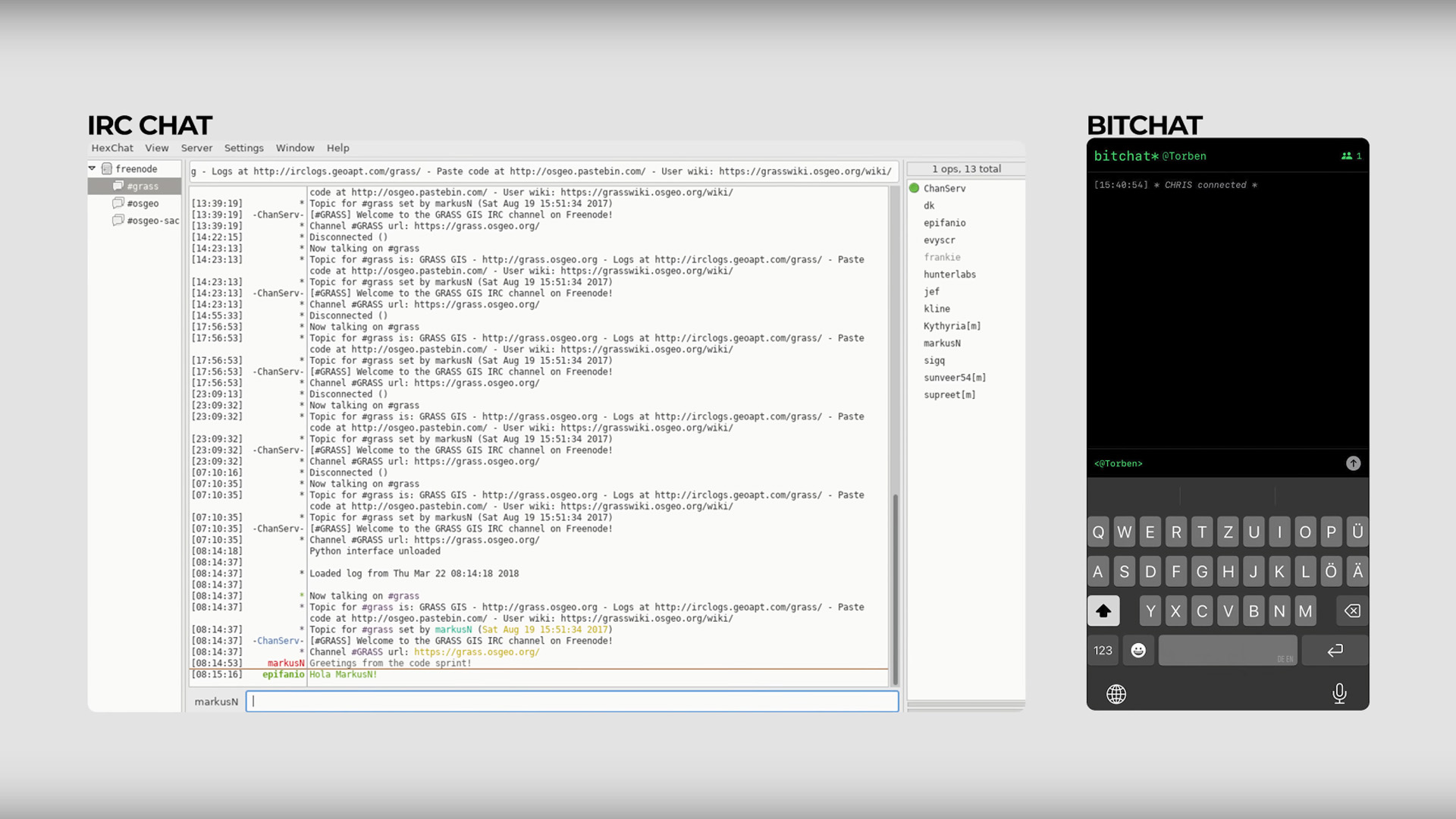
Task: Open the grass.osgeo.org link in chat
Action: 477,652
